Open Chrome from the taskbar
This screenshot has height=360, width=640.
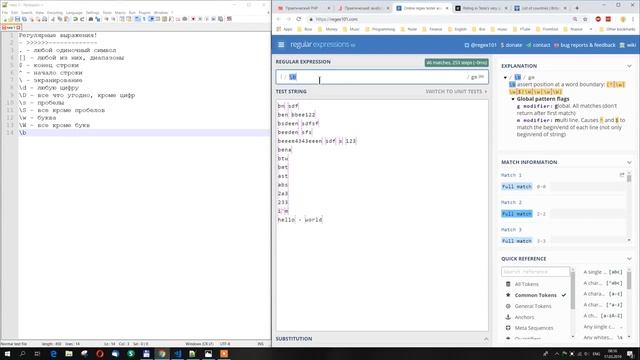(162, 354)
